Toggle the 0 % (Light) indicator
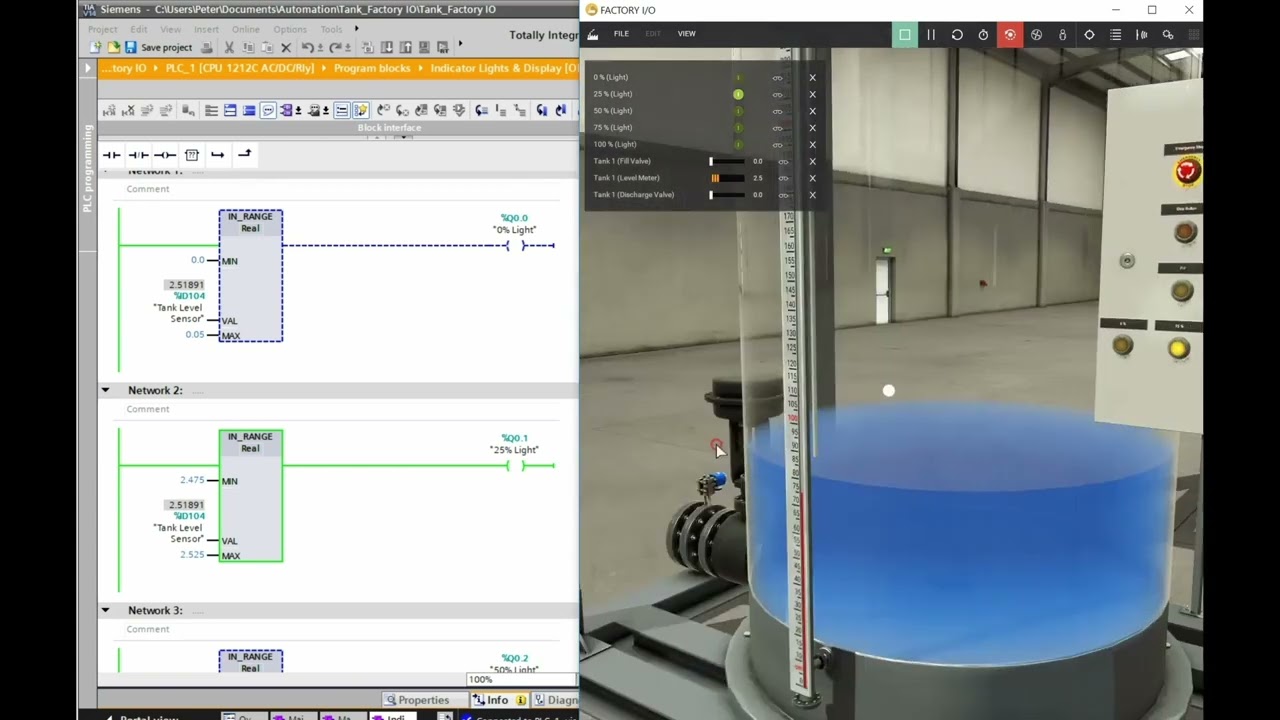The width and height of the screenshot is (1280, 720). coord(738,77)
